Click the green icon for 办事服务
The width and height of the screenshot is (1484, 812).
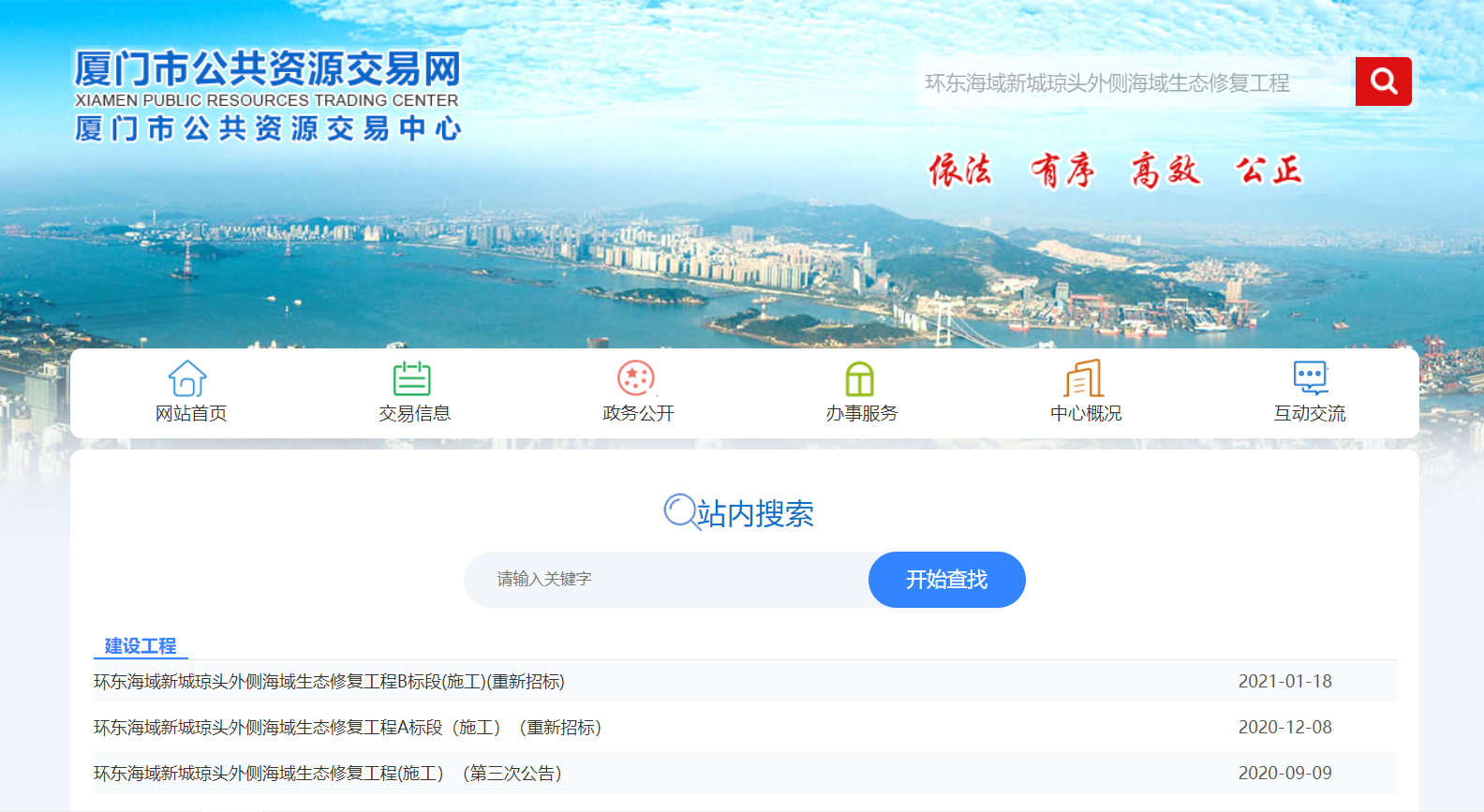pos(859,378)
